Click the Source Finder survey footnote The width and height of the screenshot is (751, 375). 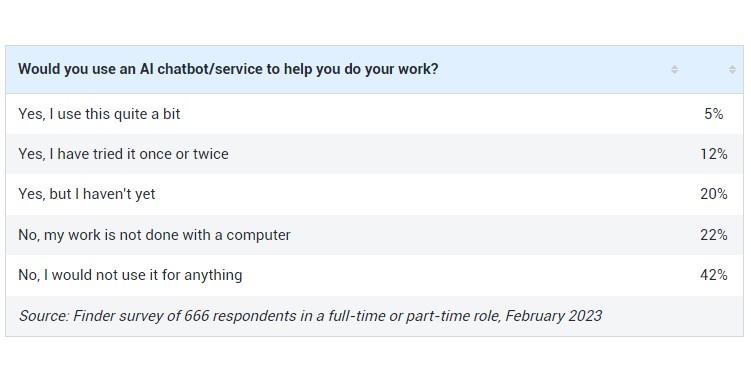pos(310,316)
